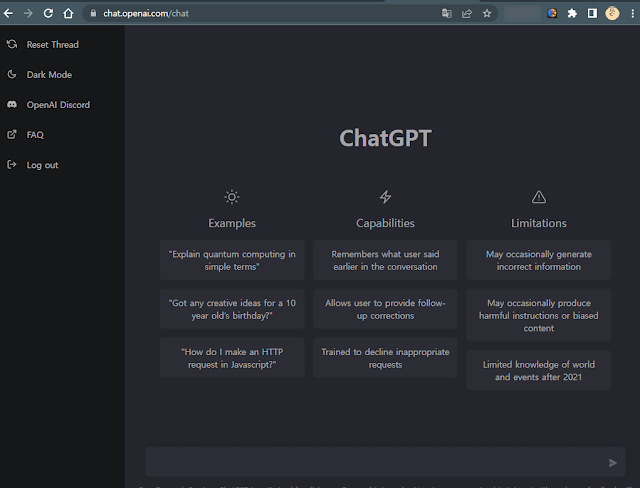This screenshot has width=640, height=488.
Task: Click "Limited knowledge of world" card
Action: pos(539,370)
